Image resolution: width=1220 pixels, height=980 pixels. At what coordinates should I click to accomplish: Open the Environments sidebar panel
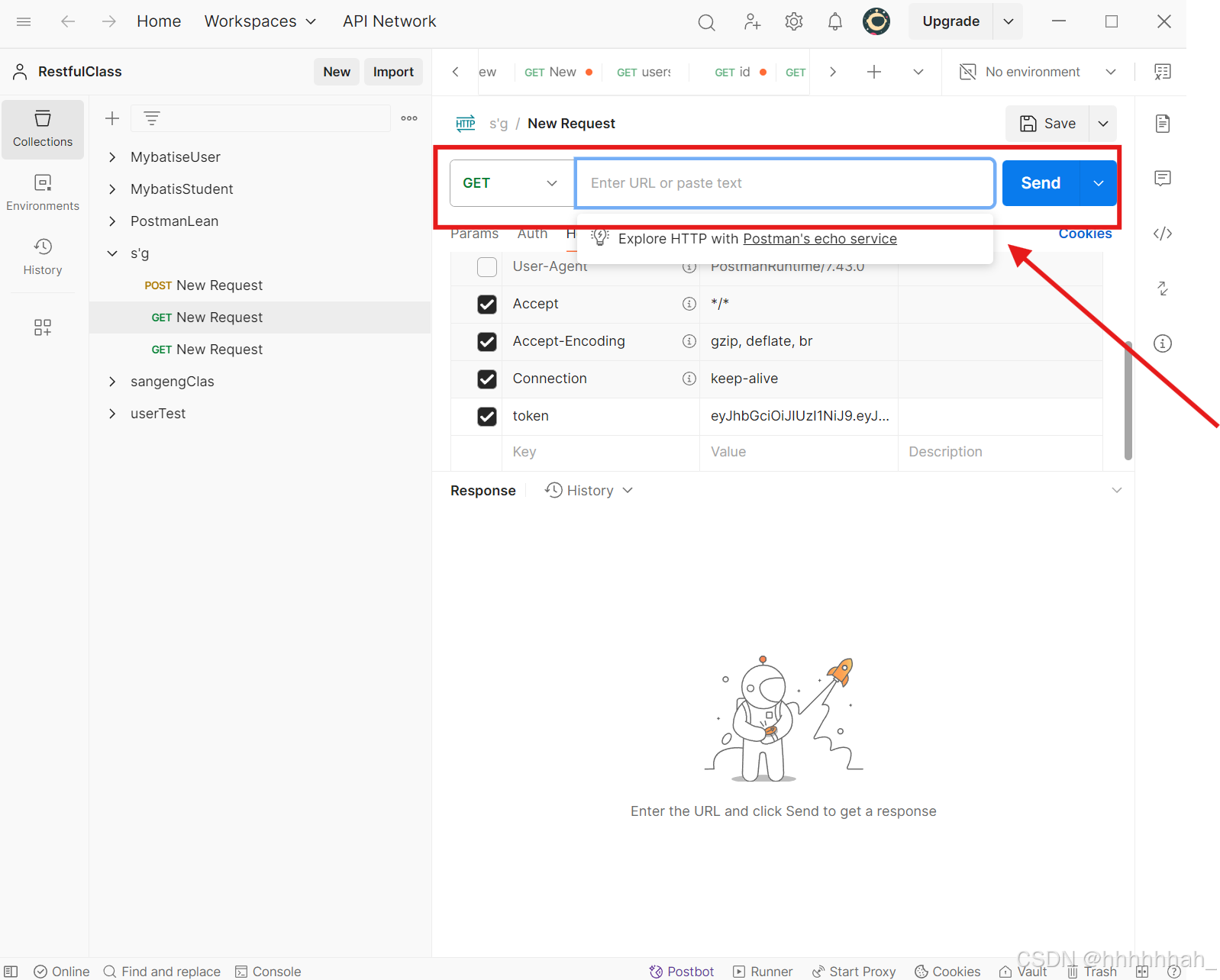[43, 193]
